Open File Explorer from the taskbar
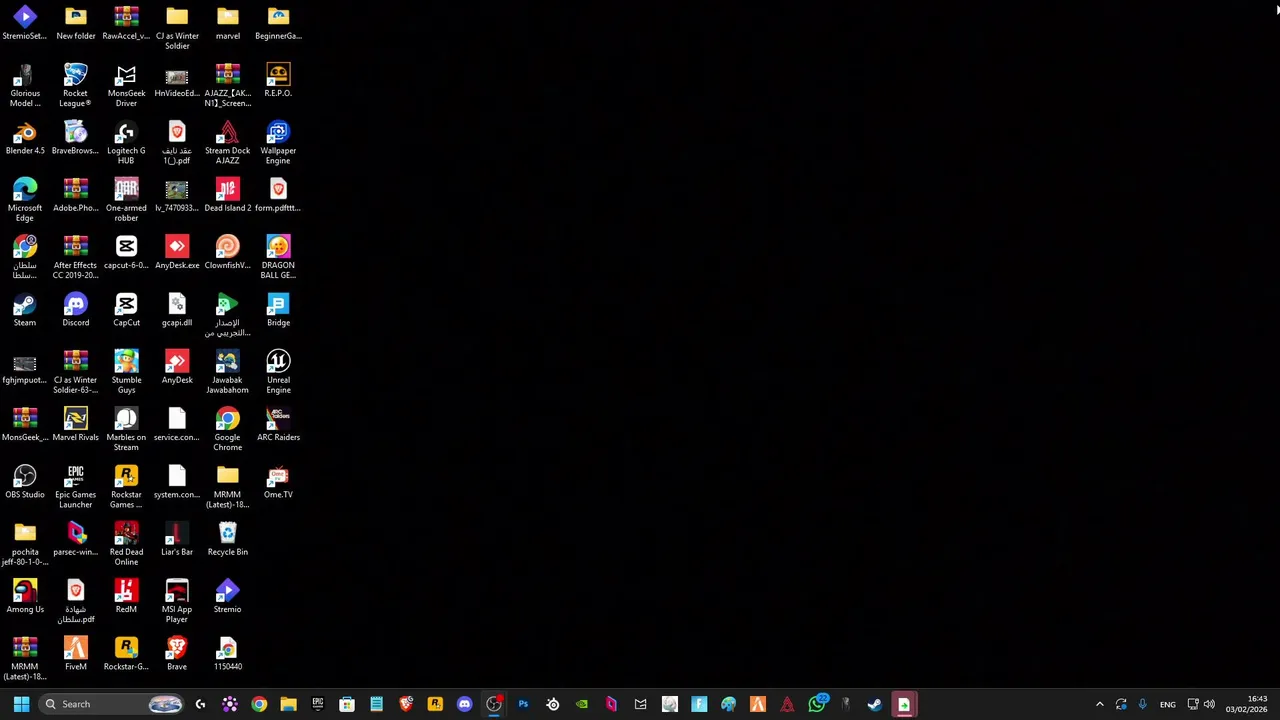Screen dimensions: 1280x720 coord(288,704)
